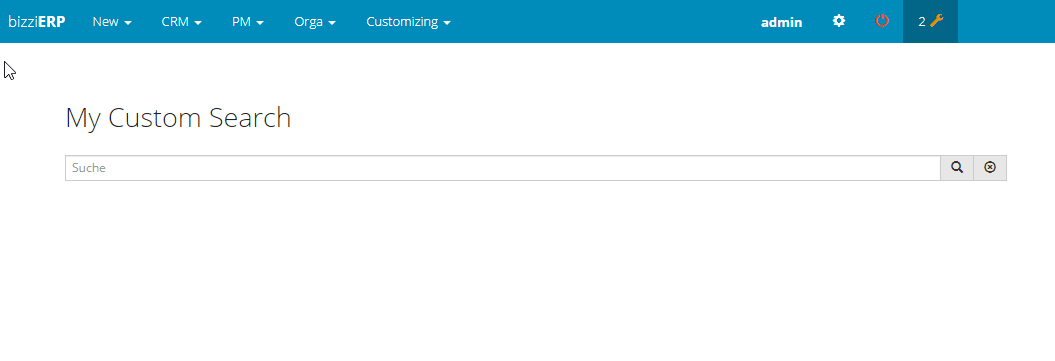Open the Customizing menu
The image size is (1055, 361).
[408, 22]
